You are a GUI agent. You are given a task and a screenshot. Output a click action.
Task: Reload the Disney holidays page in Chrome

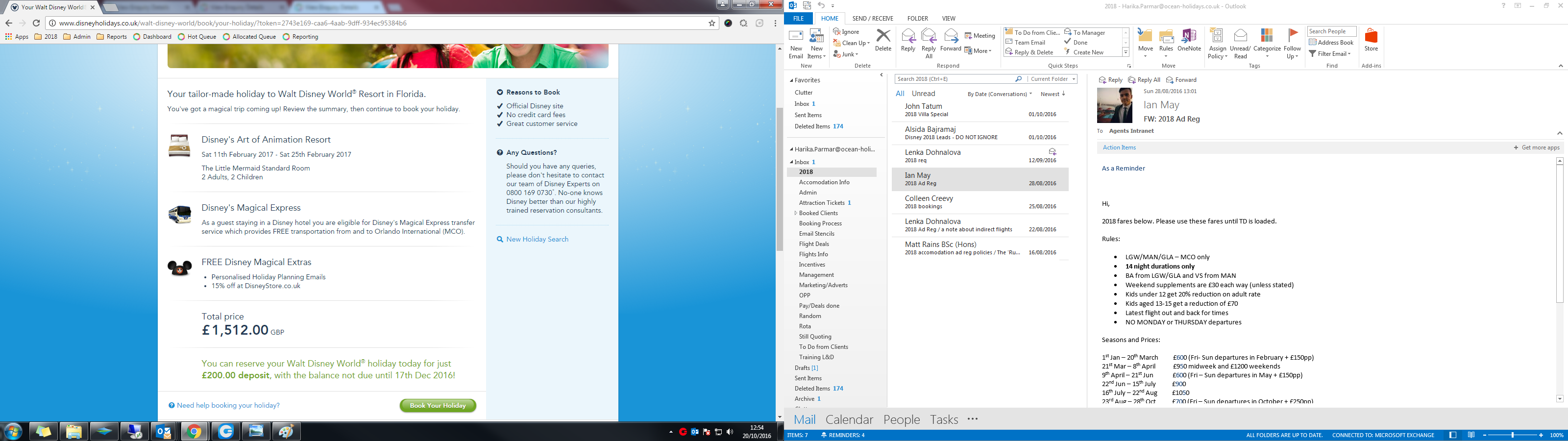tap(37, 23)
